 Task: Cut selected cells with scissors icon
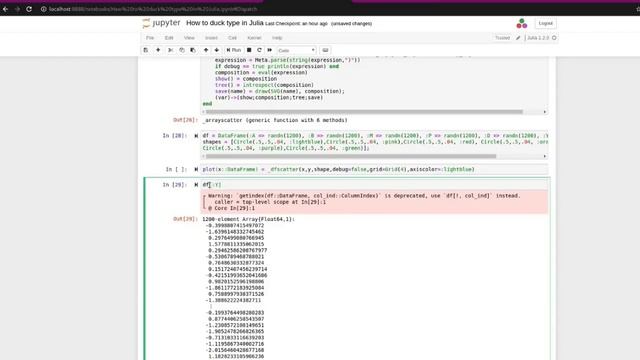tap(171, 50)
